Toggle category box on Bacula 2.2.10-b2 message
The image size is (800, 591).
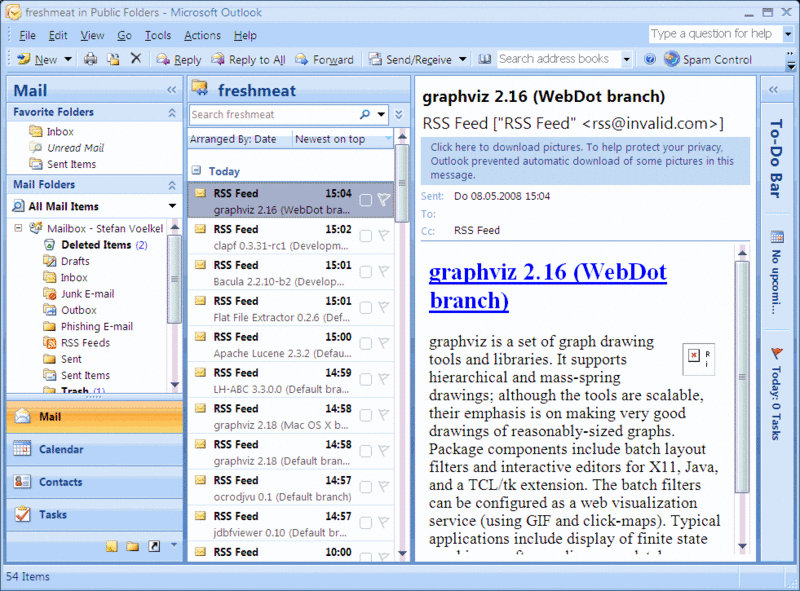[x=366, y=271]
